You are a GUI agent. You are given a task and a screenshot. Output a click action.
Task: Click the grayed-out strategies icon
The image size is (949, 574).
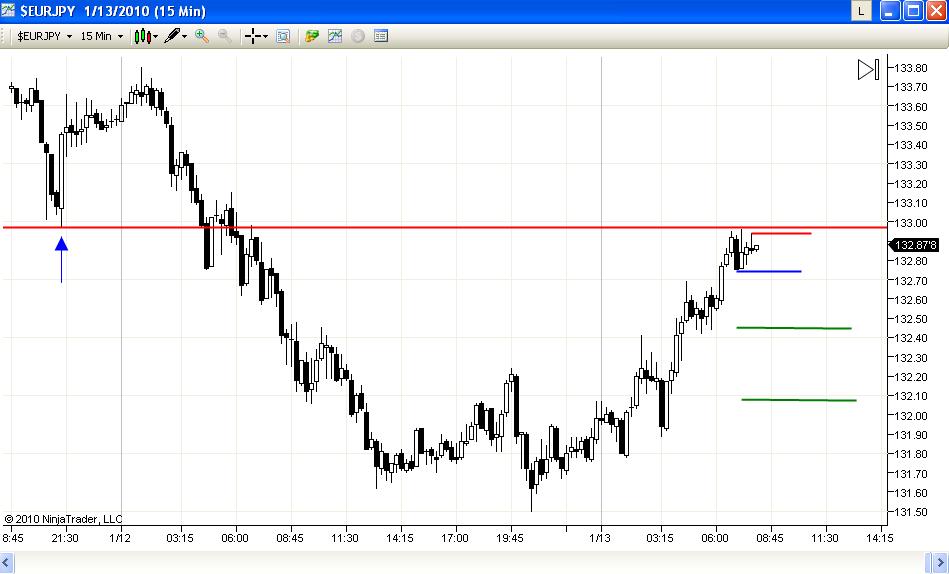(x=358, y=36)
